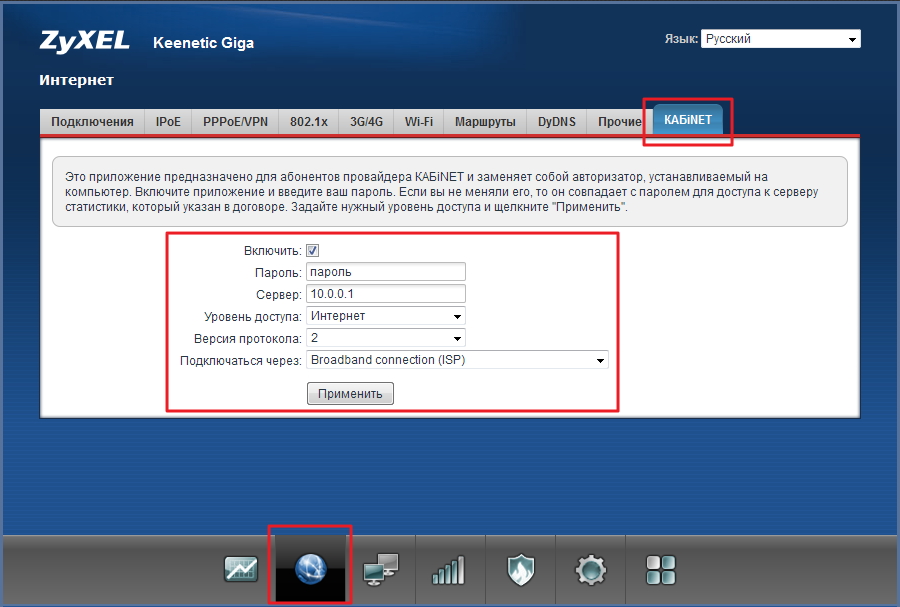Screen dimensions: 900x607
Task: Open the Язык language dropdown
Action: click(780, 39)
